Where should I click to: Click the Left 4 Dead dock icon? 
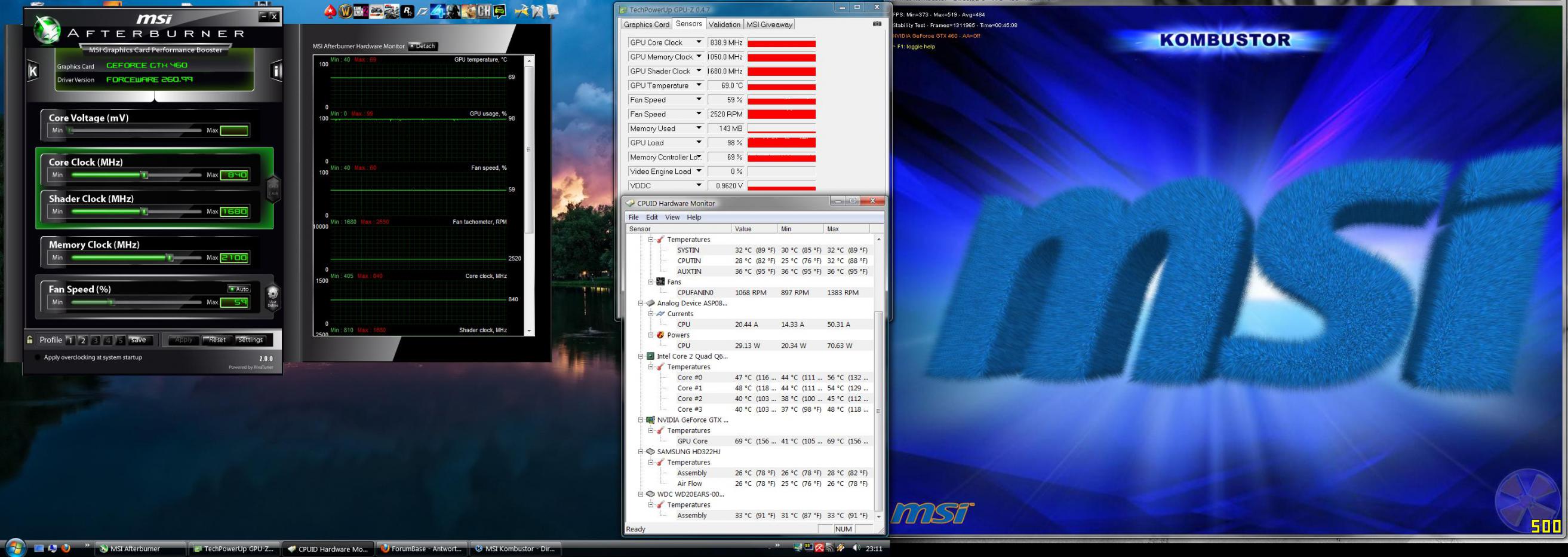click(438, 11)
